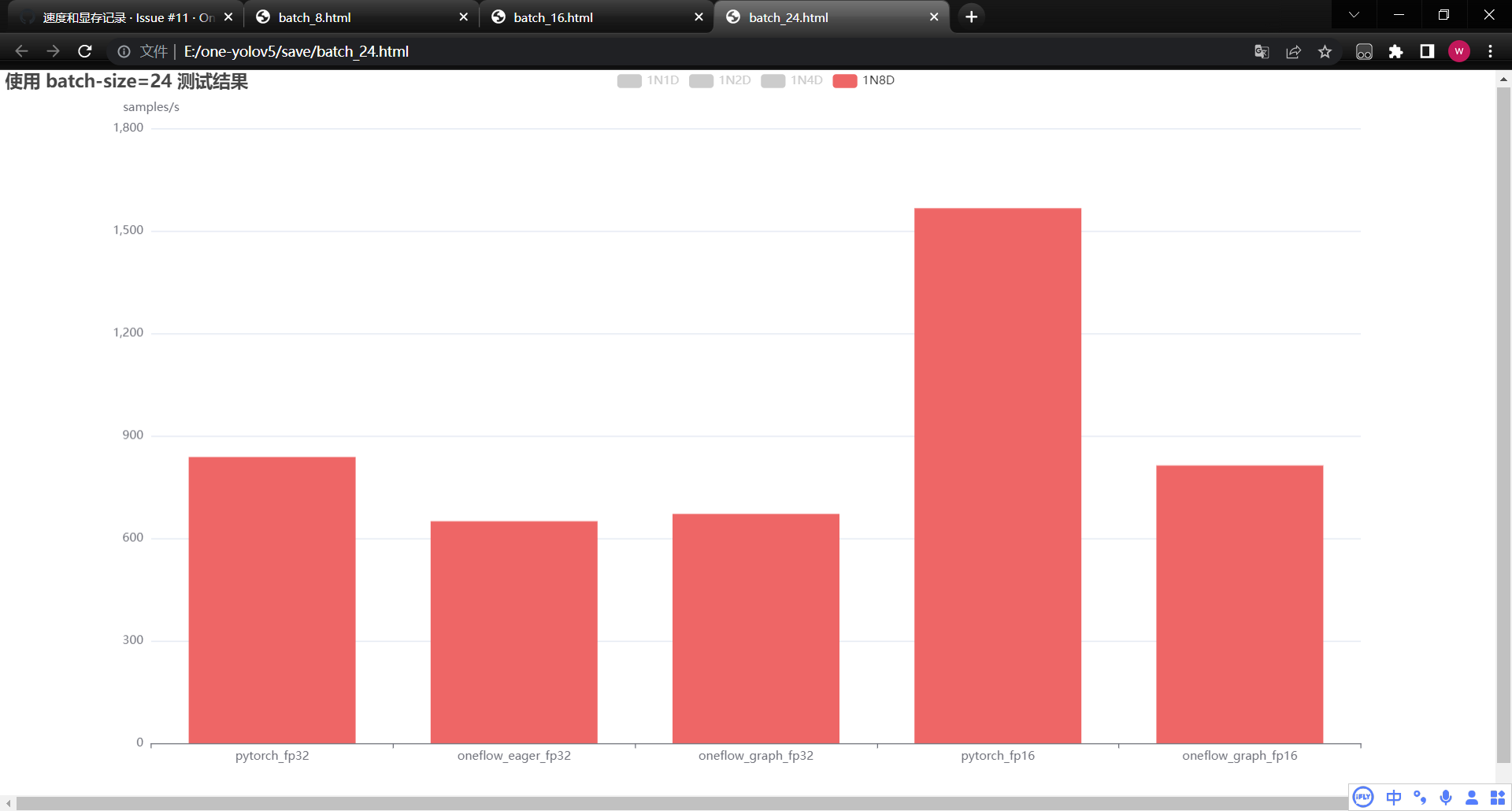Close the batch_24.html tab
1512x811 pixels.
click(x=934, y=17)
